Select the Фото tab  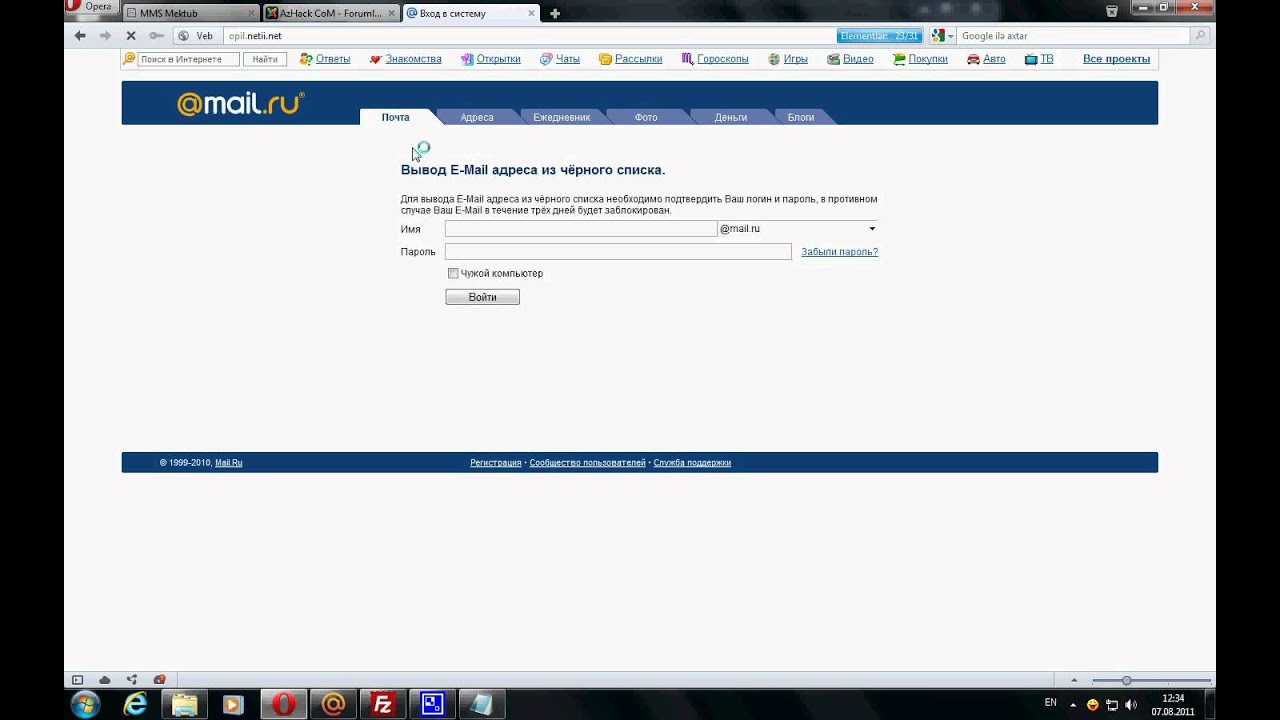646,117
